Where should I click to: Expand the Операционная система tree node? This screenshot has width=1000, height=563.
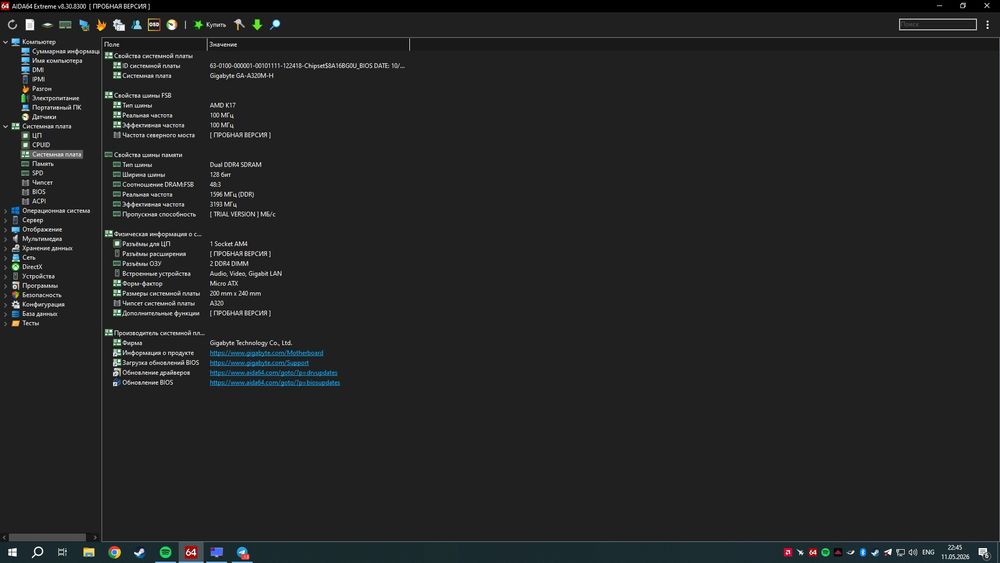[6, 211]
